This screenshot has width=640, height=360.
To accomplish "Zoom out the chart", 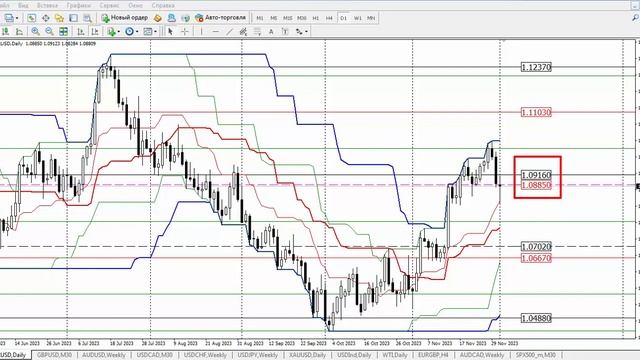I will click(49, 31).
